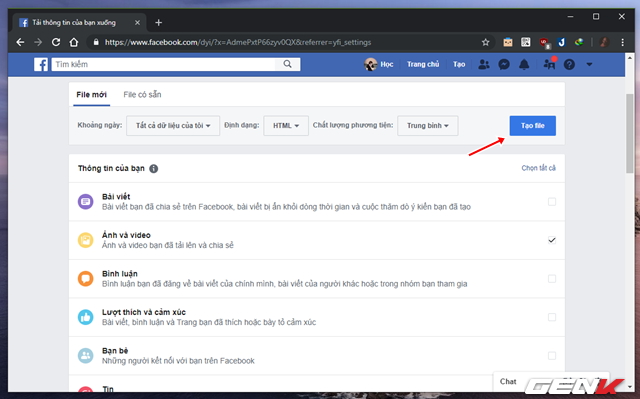The width and height of the screenshot is (640, 399).
Task: Click the Ảnh và video row title
Action: (126, 235)
